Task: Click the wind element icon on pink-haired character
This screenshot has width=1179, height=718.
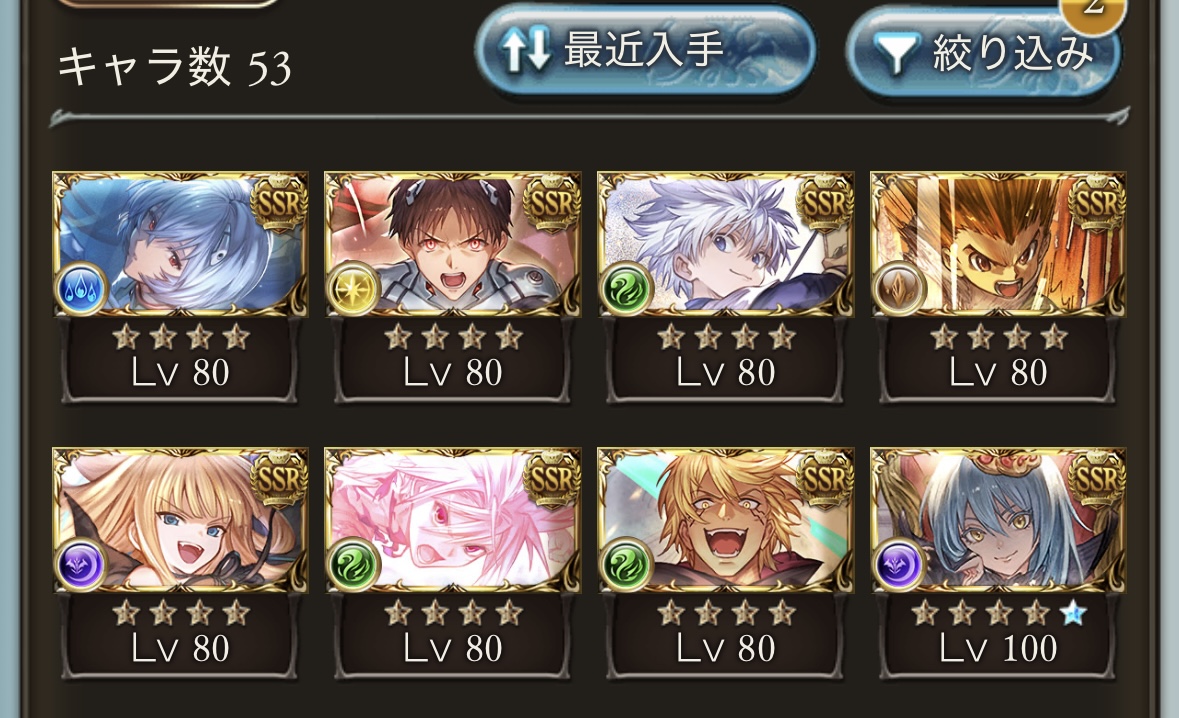Action: (353, 565)
